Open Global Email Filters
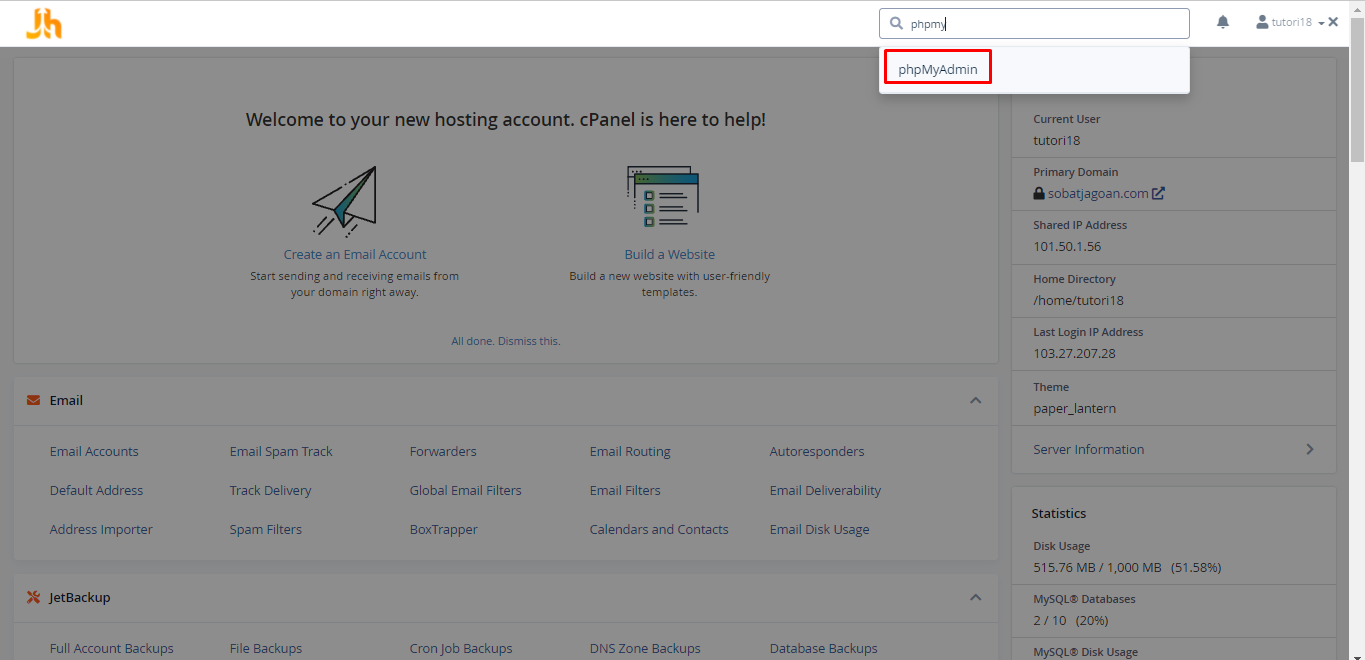 [x=466, y=490]
